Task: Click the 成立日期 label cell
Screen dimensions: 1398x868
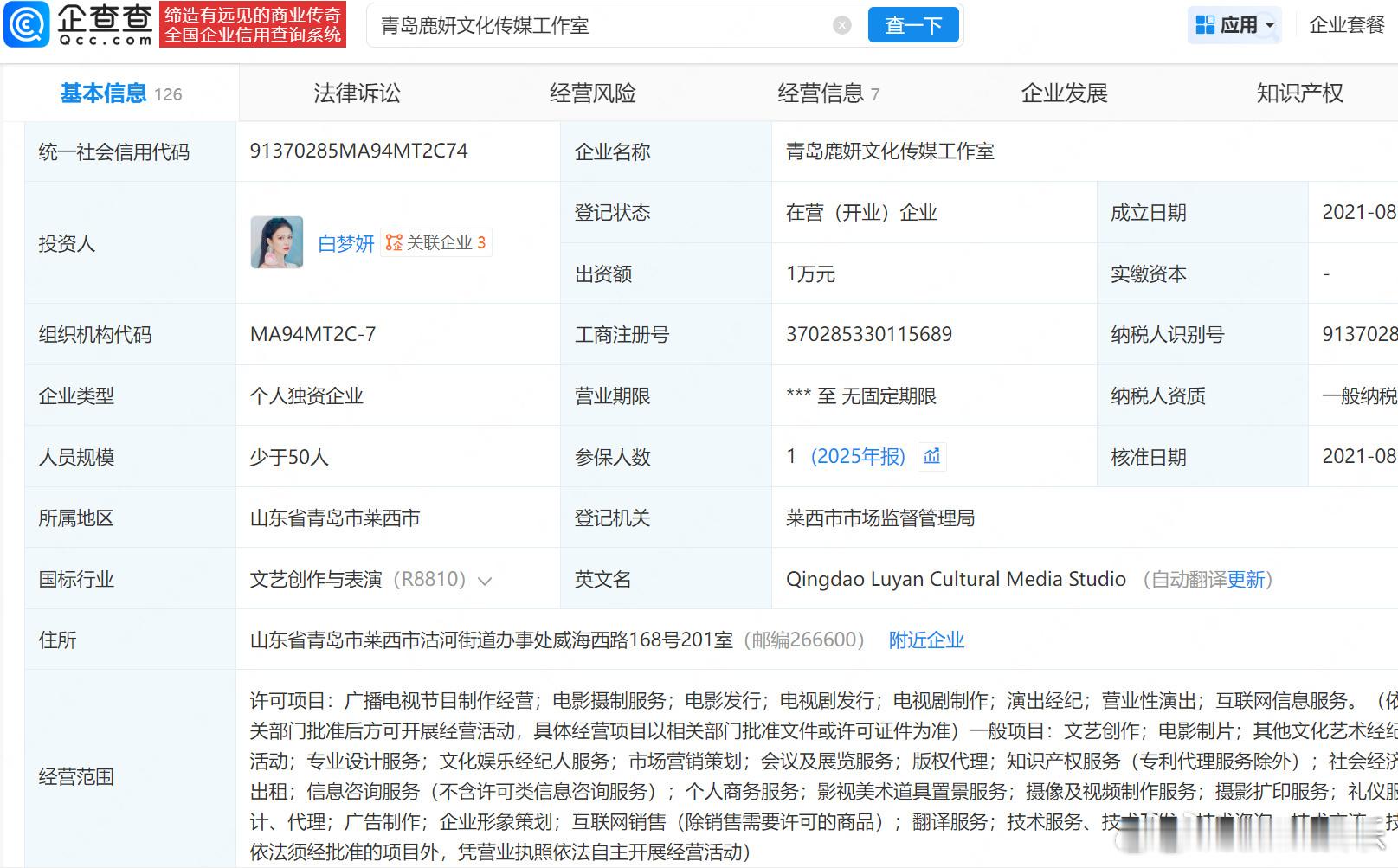Action: [1202, 213]
